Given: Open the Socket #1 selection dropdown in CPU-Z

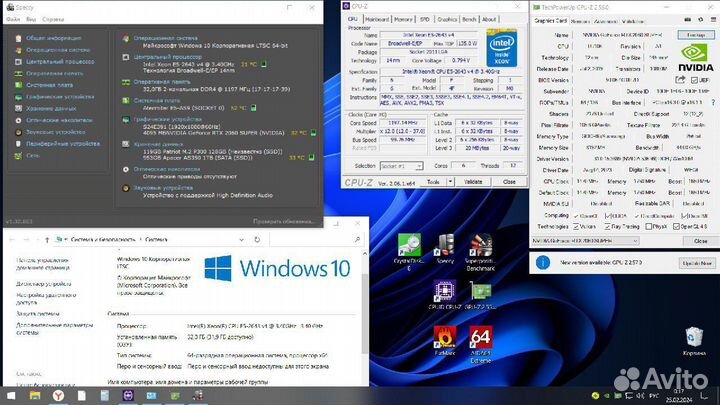Looking at the screenshot, I should (x=401, y=166).
